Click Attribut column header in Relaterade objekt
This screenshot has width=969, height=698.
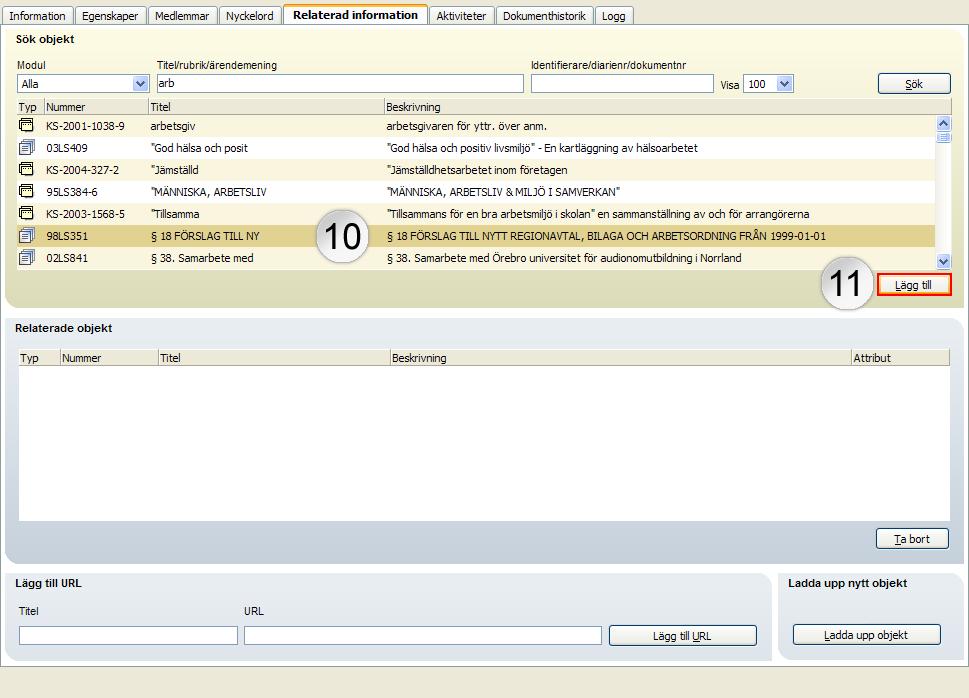click(900, 358)
